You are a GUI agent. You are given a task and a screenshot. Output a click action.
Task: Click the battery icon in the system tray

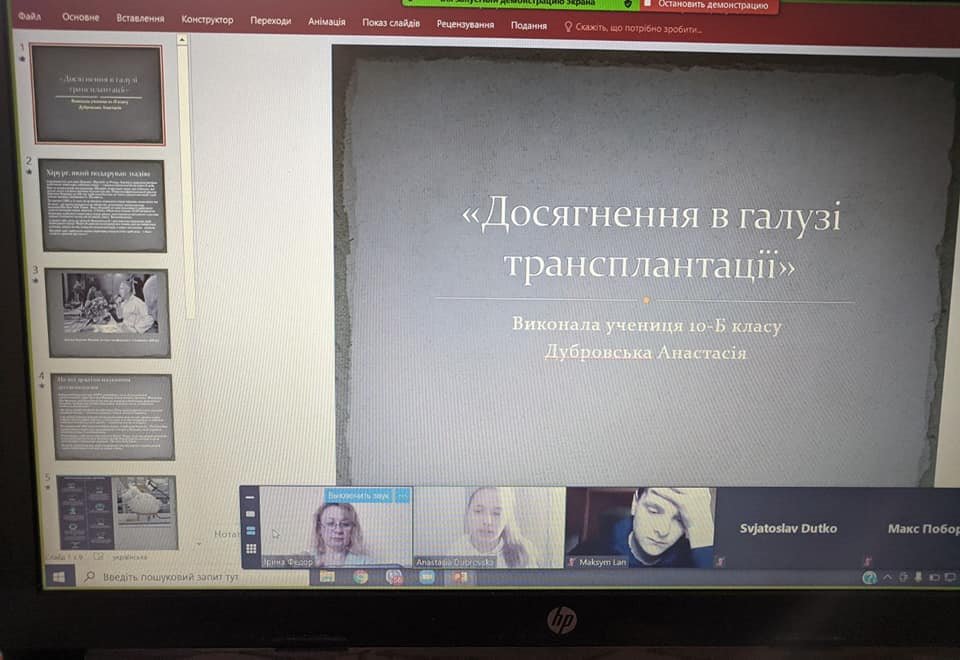click(x=934, y=577)
